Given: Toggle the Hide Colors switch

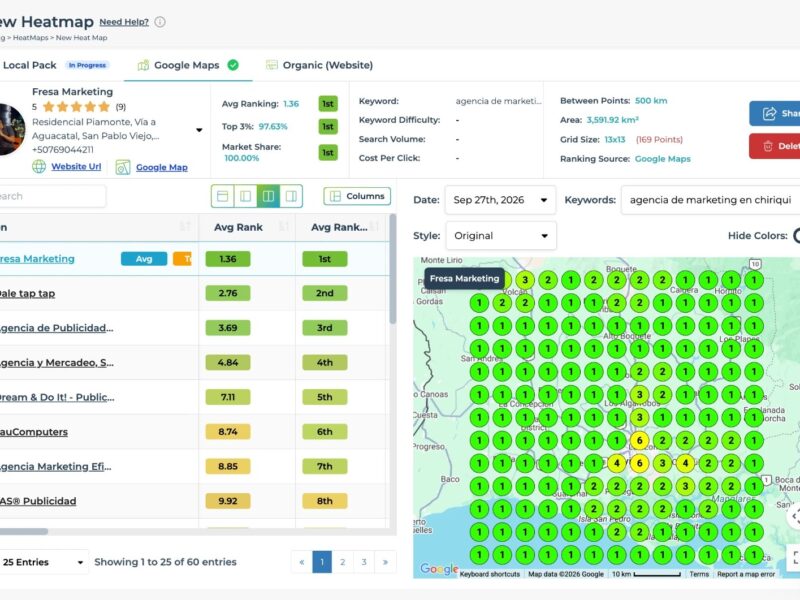Looking at the screenshot, I should click(x=796, y=236).
